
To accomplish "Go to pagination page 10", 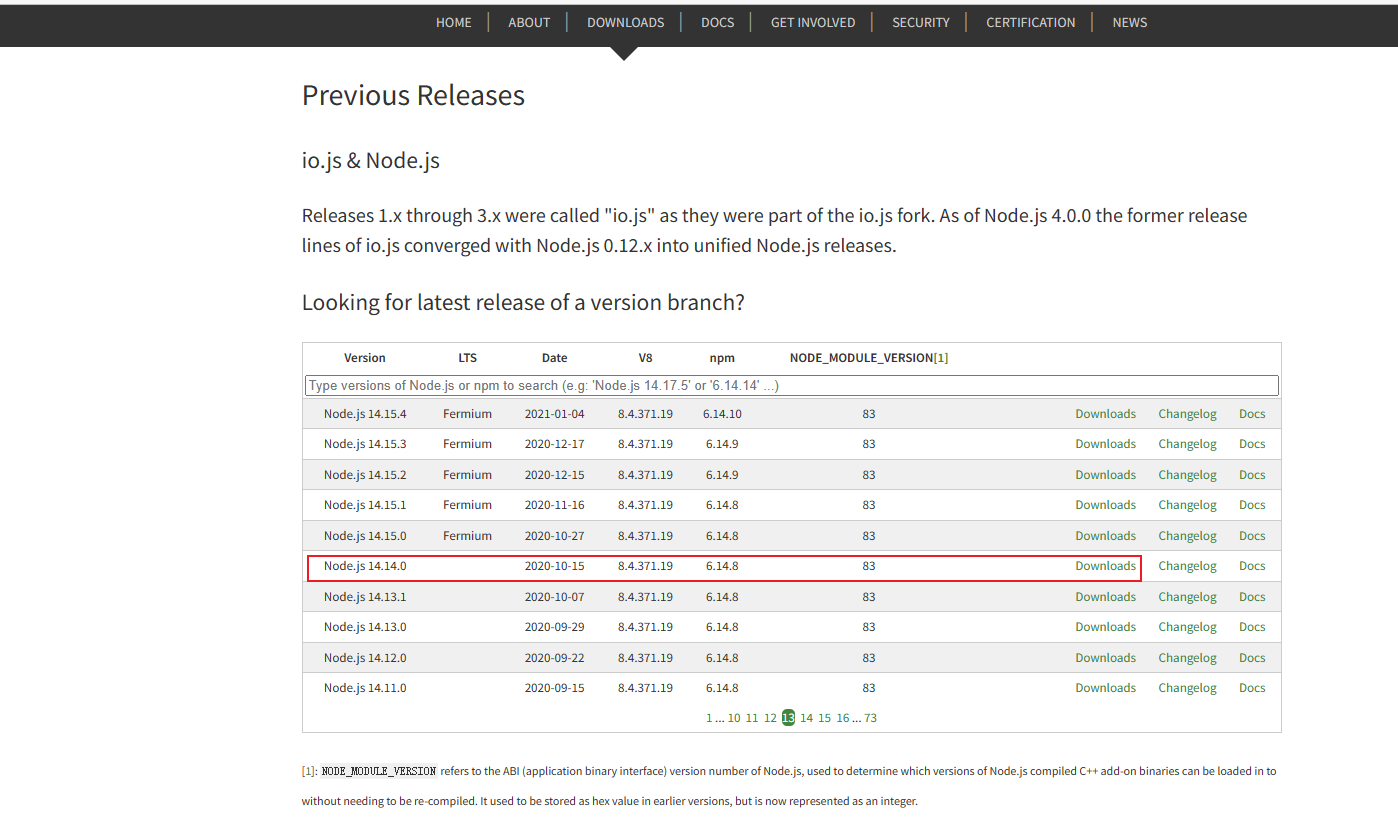I will 734,718.
